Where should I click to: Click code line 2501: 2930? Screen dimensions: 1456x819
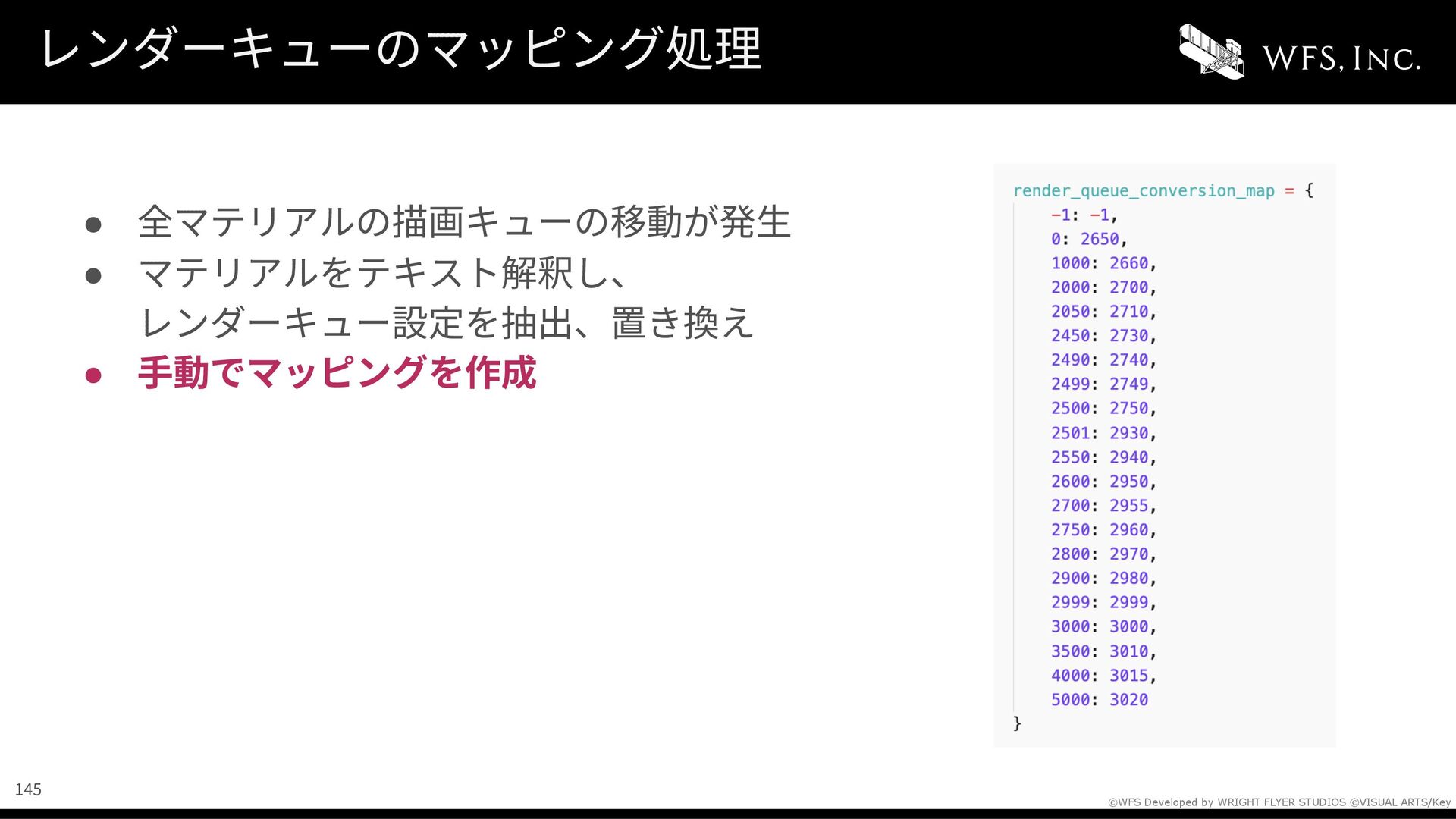pyautogui.click(x=1103, y=434)
